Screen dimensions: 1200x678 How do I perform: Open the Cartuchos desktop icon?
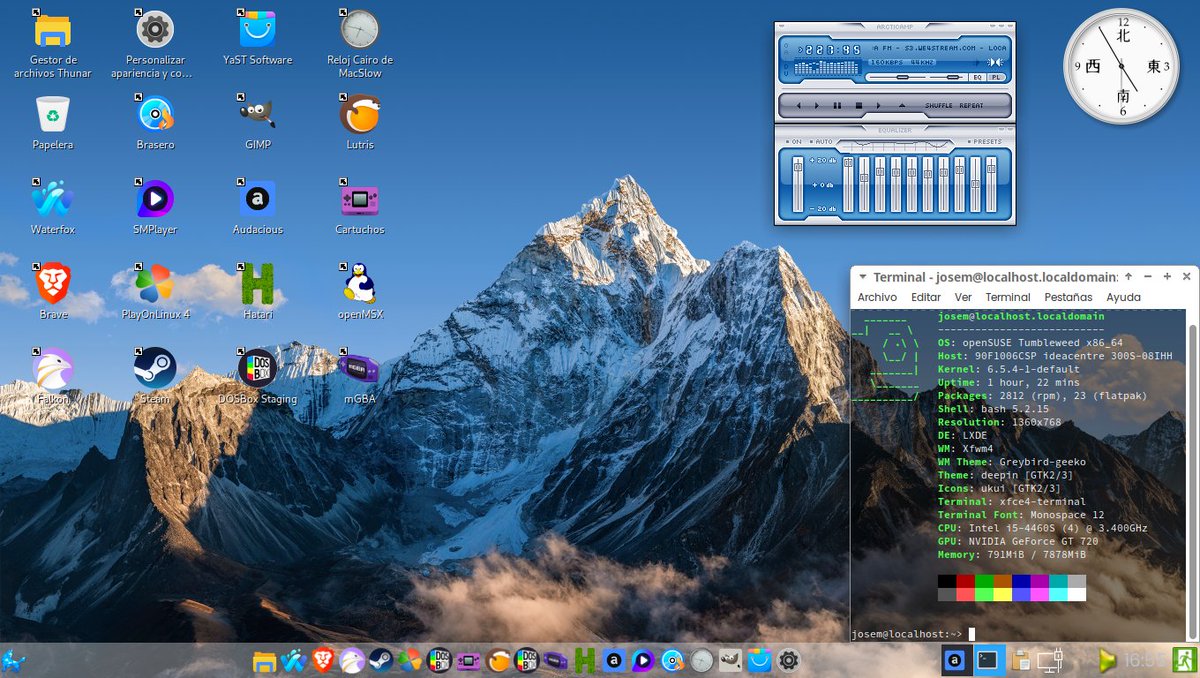click(x=360, y=207)
